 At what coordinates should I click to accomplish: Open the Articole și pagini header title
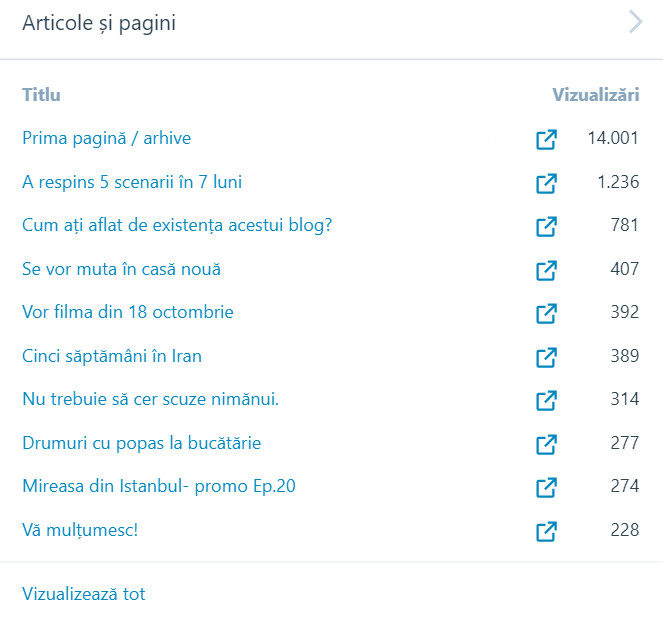(99, 23)
